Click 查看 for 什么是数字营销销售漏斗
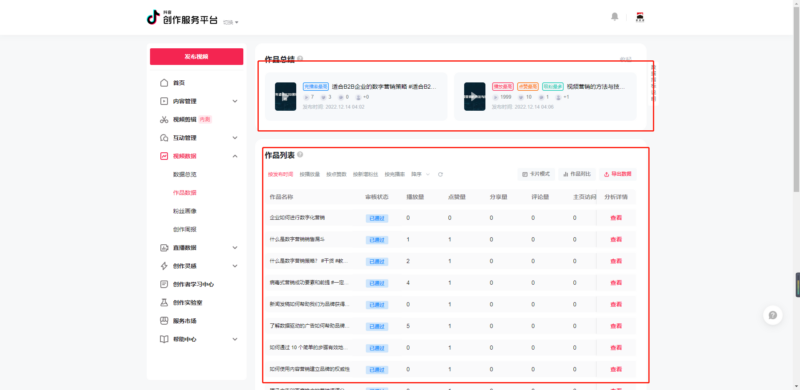The height and width of the screenshot is (390, 800). 616,239
